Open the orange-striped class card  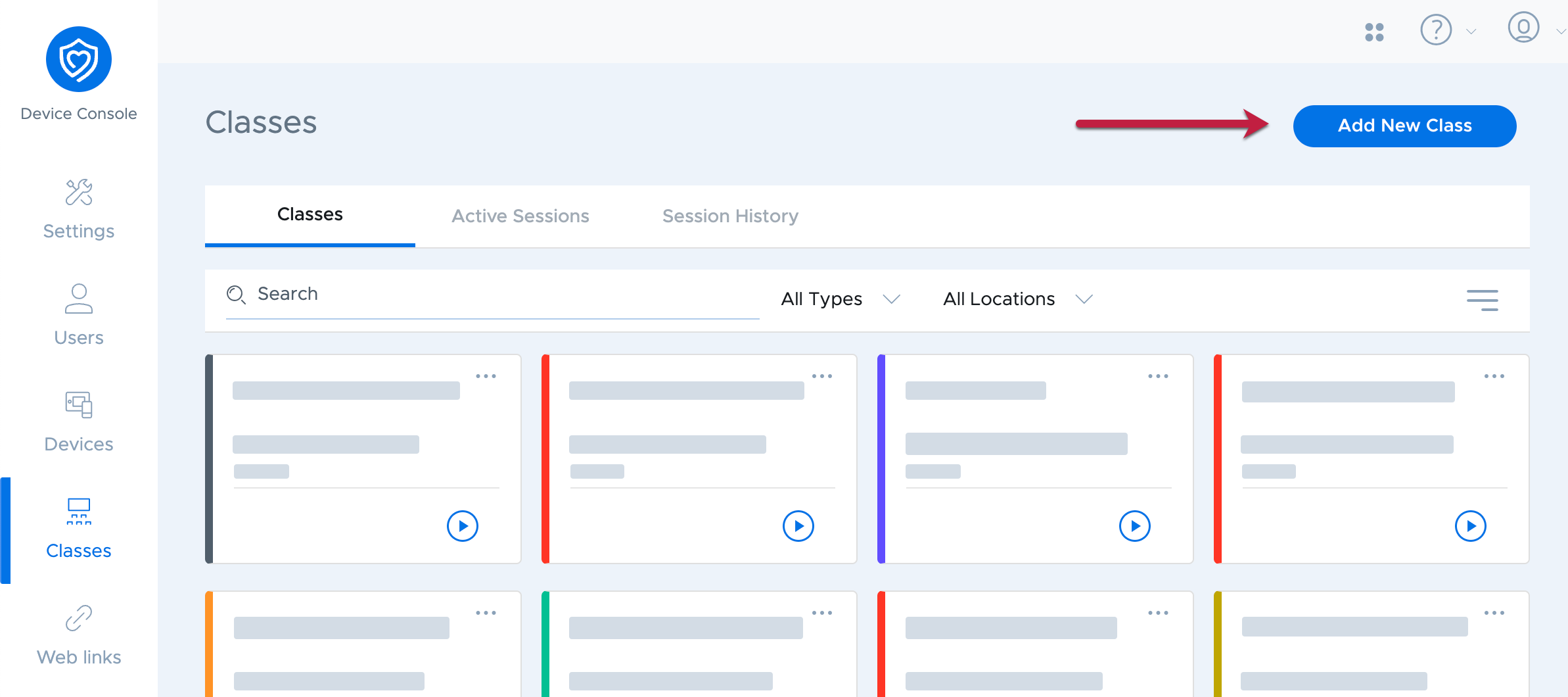point(363,644)
